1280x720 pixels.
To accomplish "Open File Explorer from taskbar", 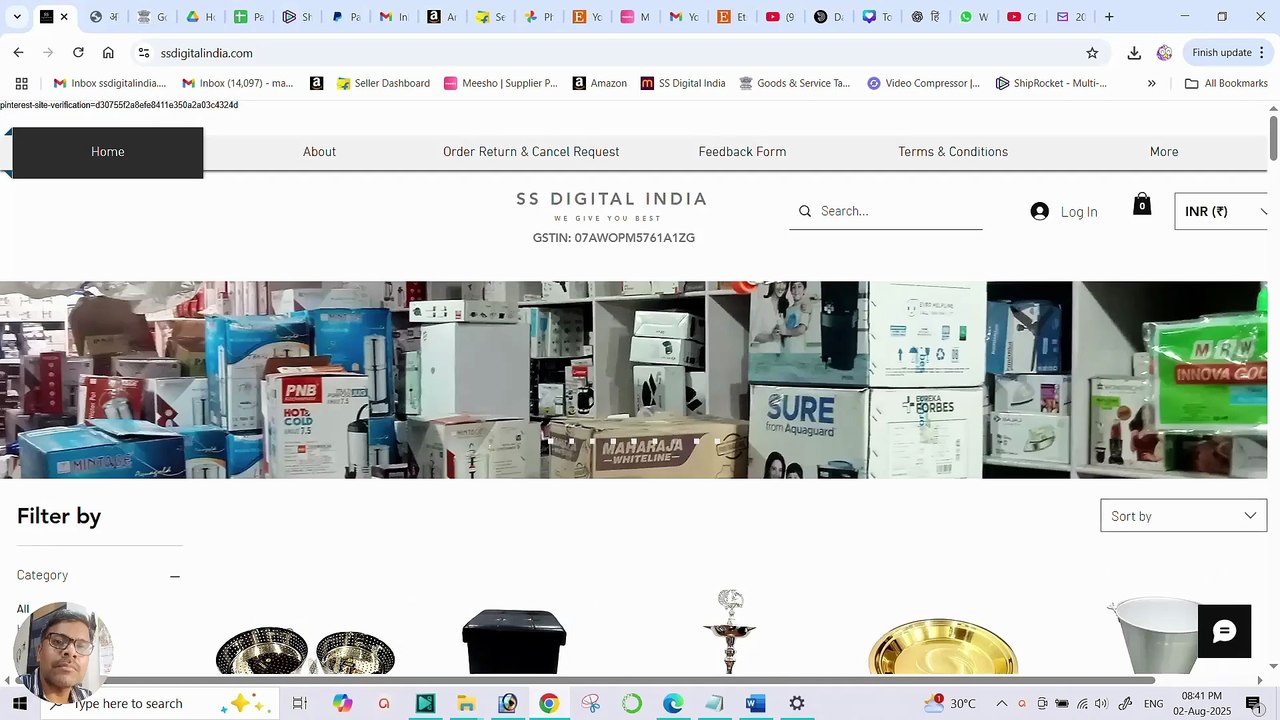I will point(466,704).
